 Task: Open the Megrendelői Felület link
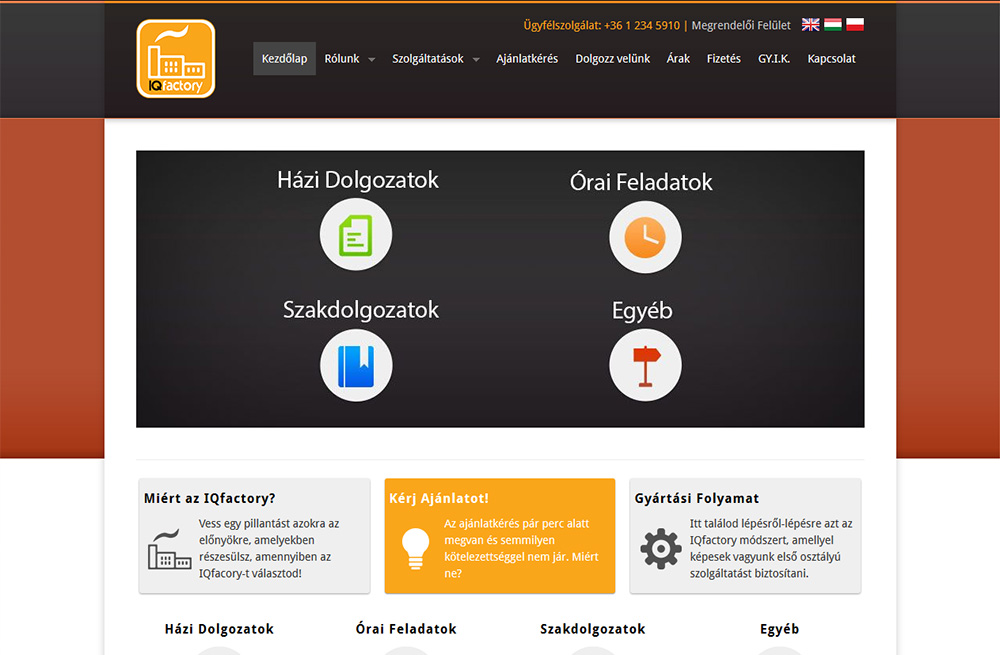click(740, 26)
